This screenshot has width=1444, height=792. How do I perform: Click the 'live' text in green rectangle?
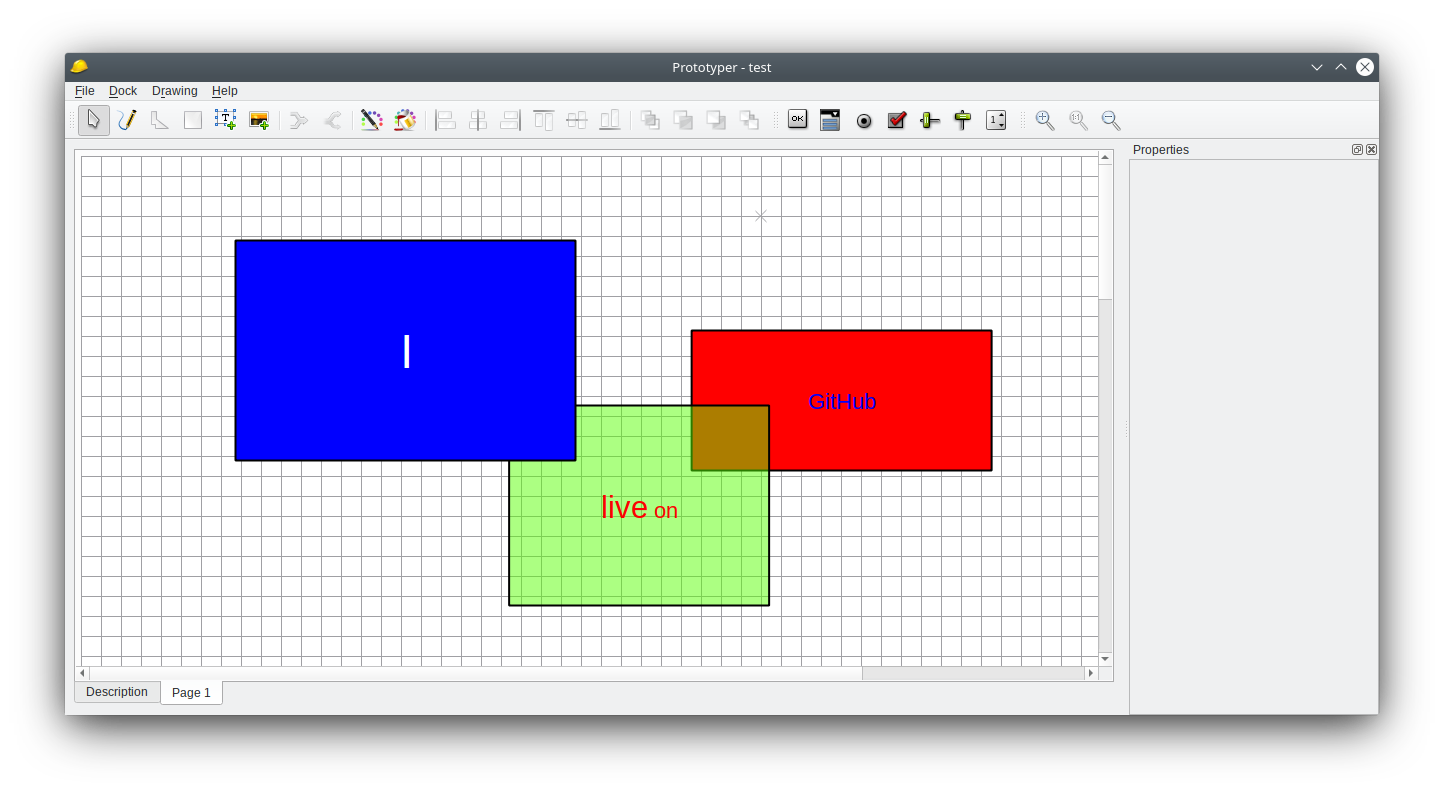pyautogui.click(x=624, y=507)
